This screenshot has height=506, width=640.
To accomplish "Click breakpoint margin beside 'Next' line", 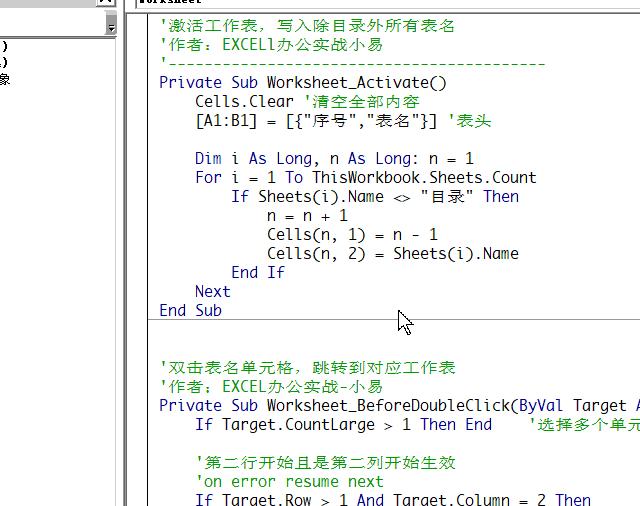I will click(138, 292).
